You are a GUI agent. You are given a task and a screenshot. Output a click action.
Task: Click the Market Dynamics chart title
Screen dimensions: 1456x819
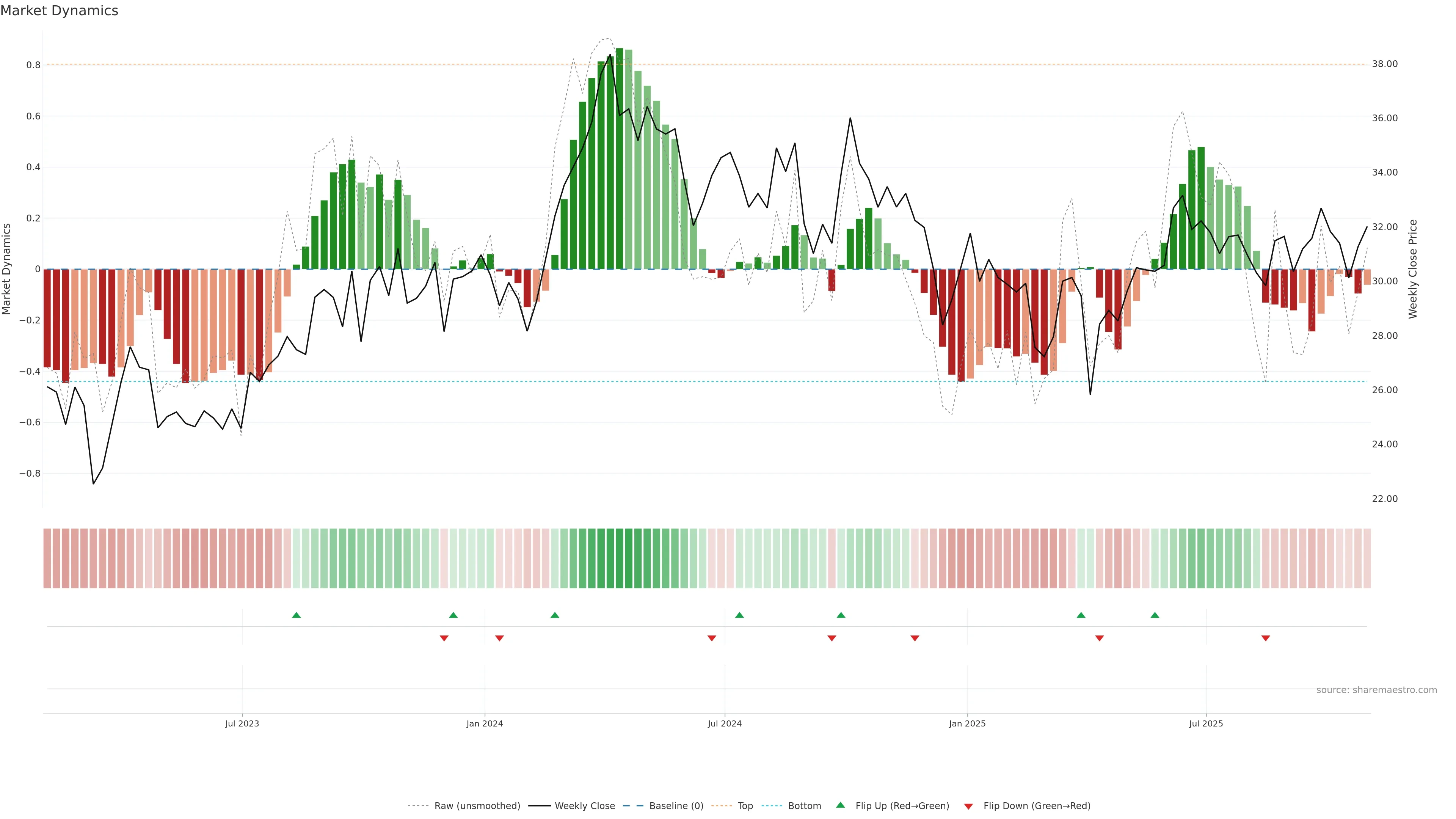60,11
